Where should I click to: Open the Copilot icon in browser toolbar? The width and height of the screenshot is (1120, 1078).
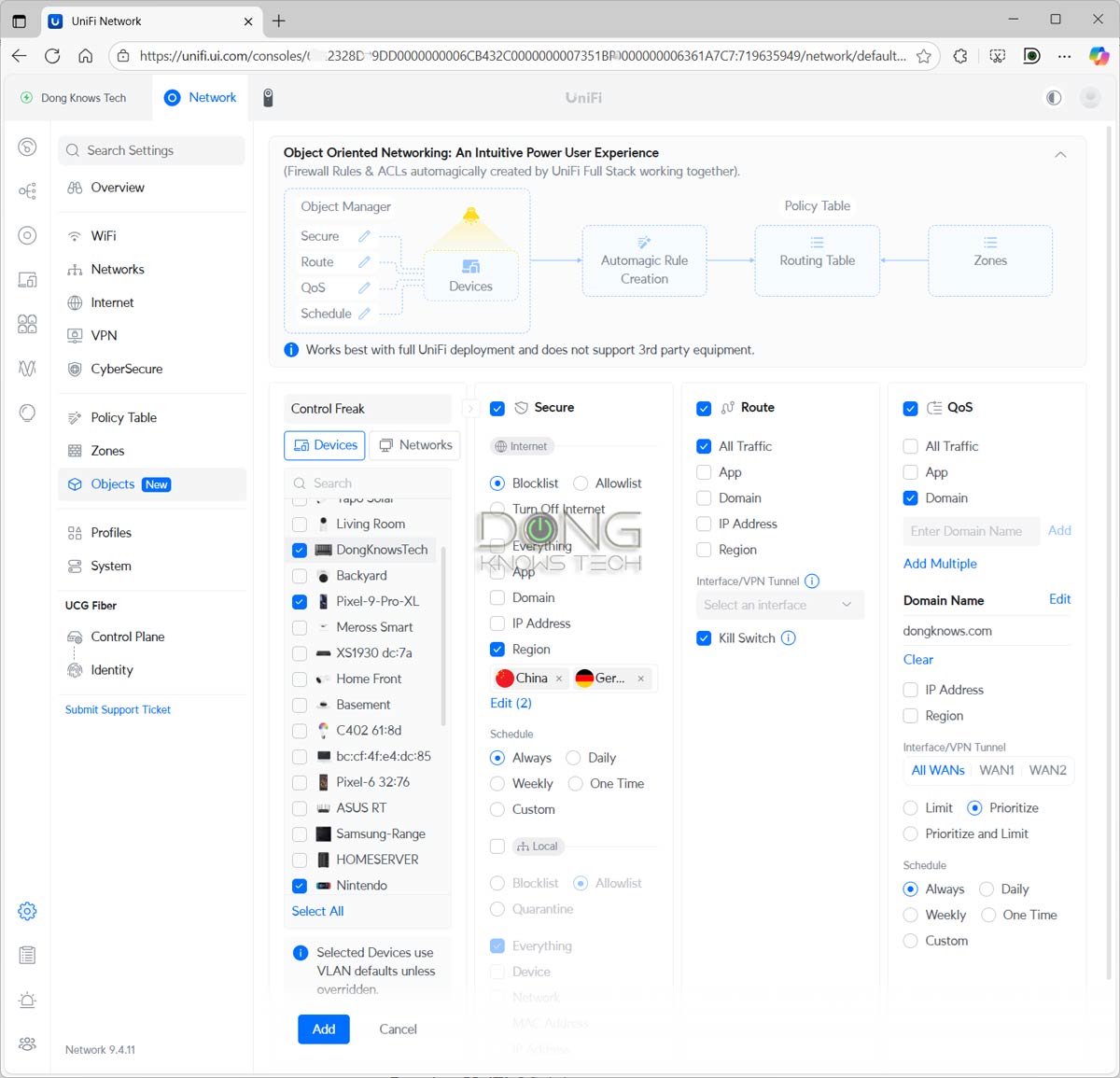pos(1099,56)
